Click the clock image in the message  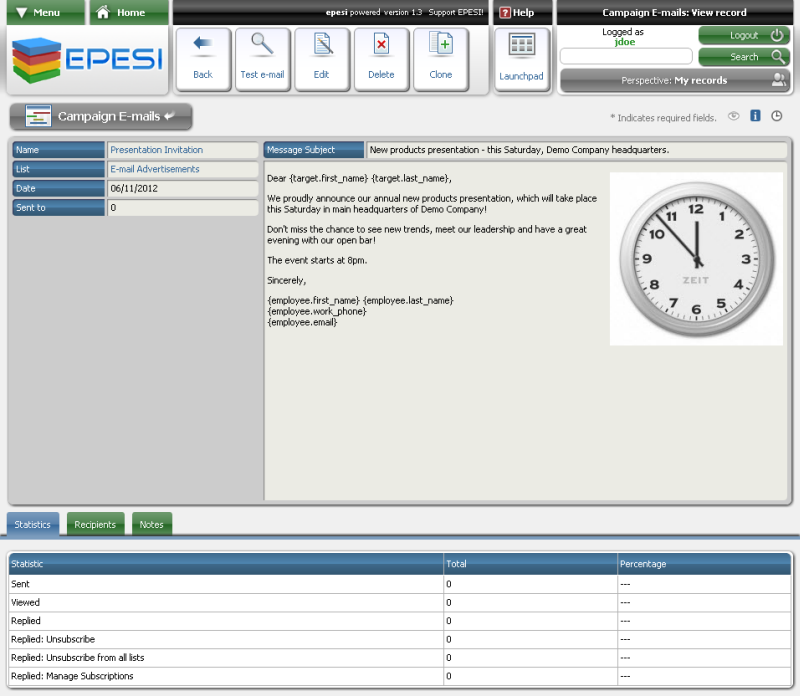click(x=696, y=260)
